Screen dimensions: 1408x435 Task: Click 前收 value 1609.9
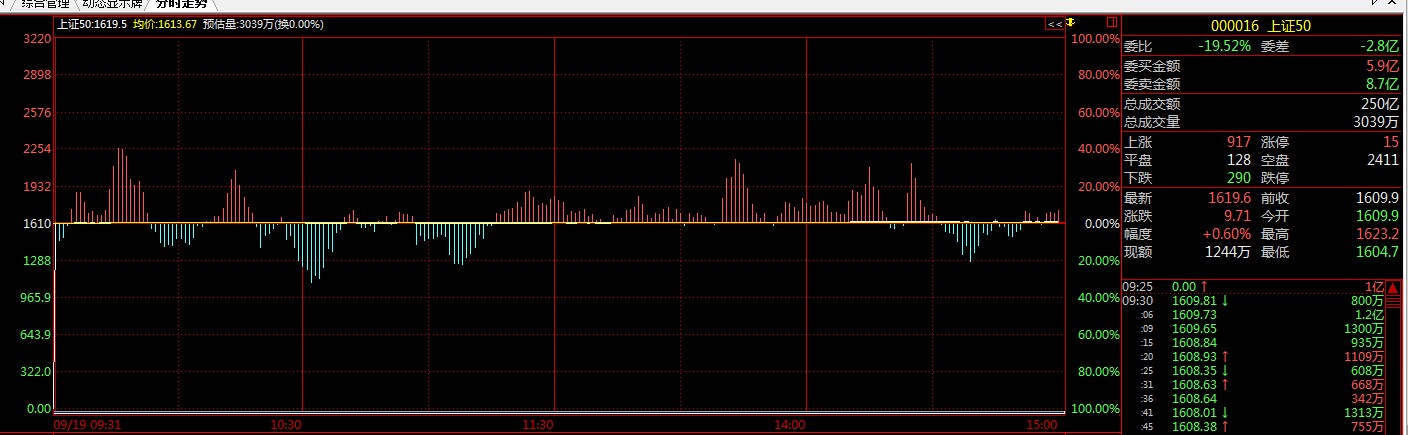[x=1376, y=198]
